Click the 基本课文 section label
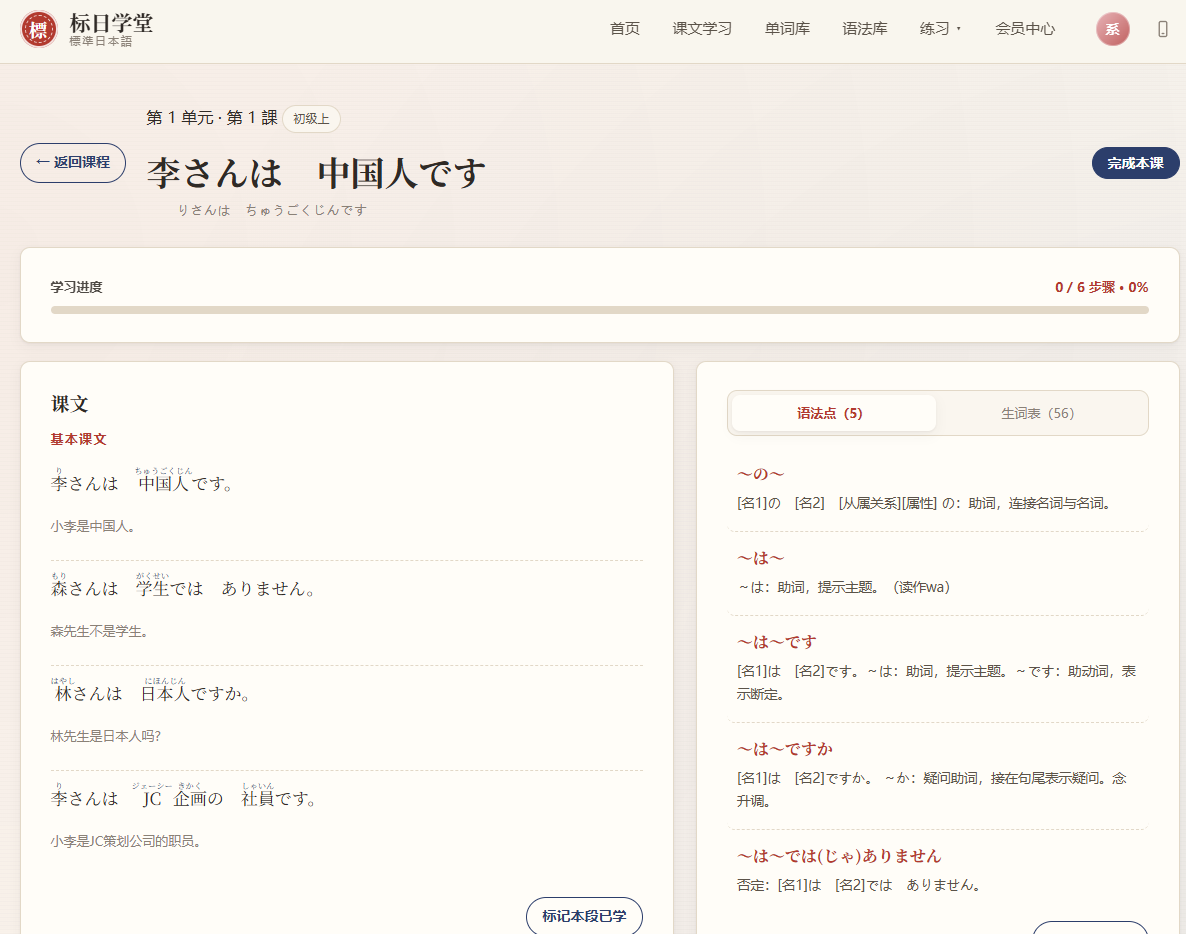Viewport: 1186px width, 934px height. 79,439
